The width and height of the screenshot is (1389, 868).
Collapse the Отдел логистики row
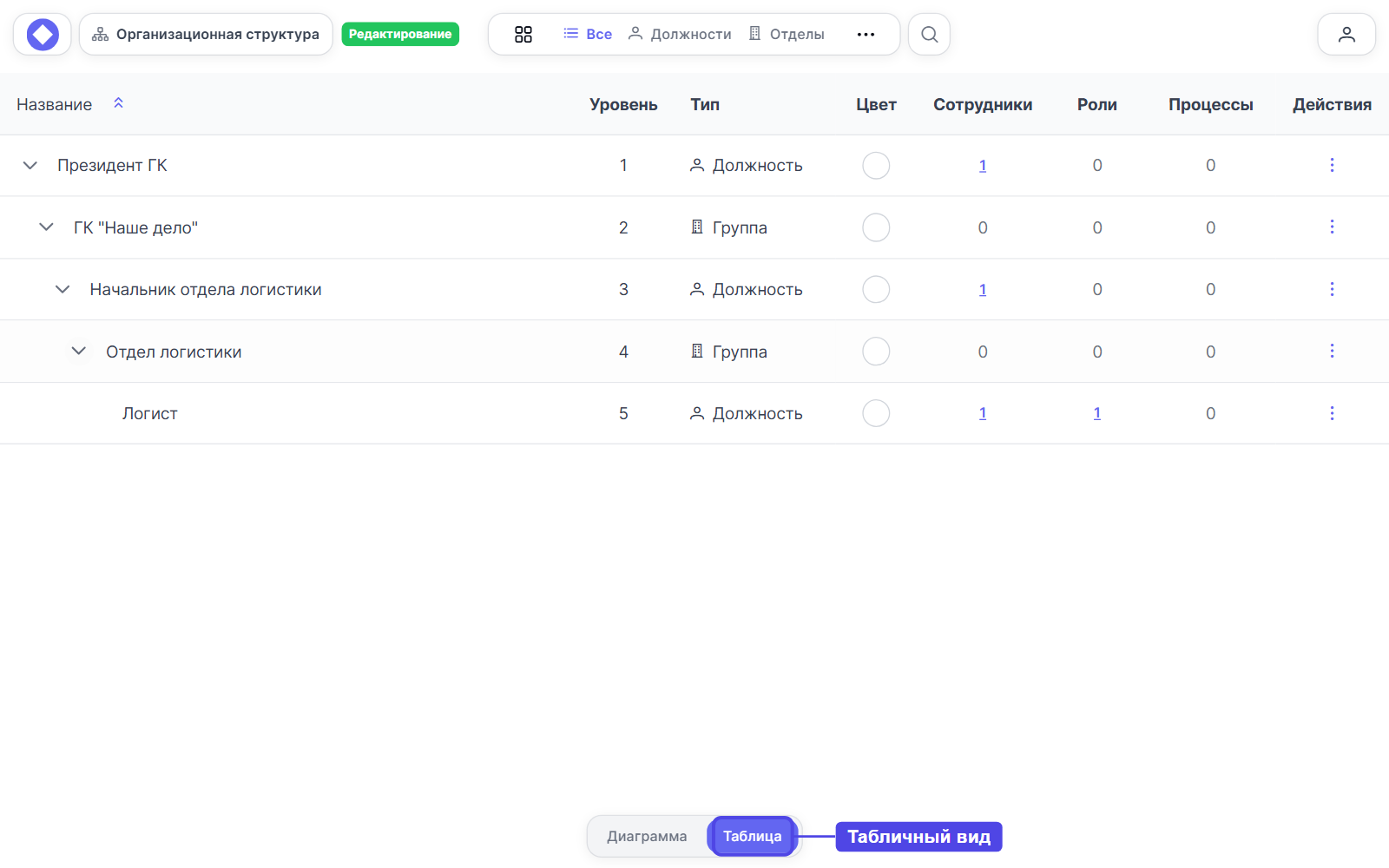(x=79, y=352)
